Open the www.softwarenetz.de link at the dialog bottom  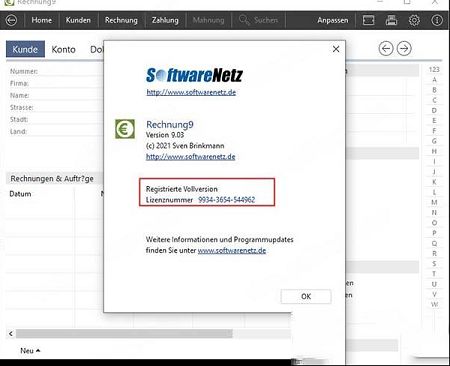click(232, 250)
